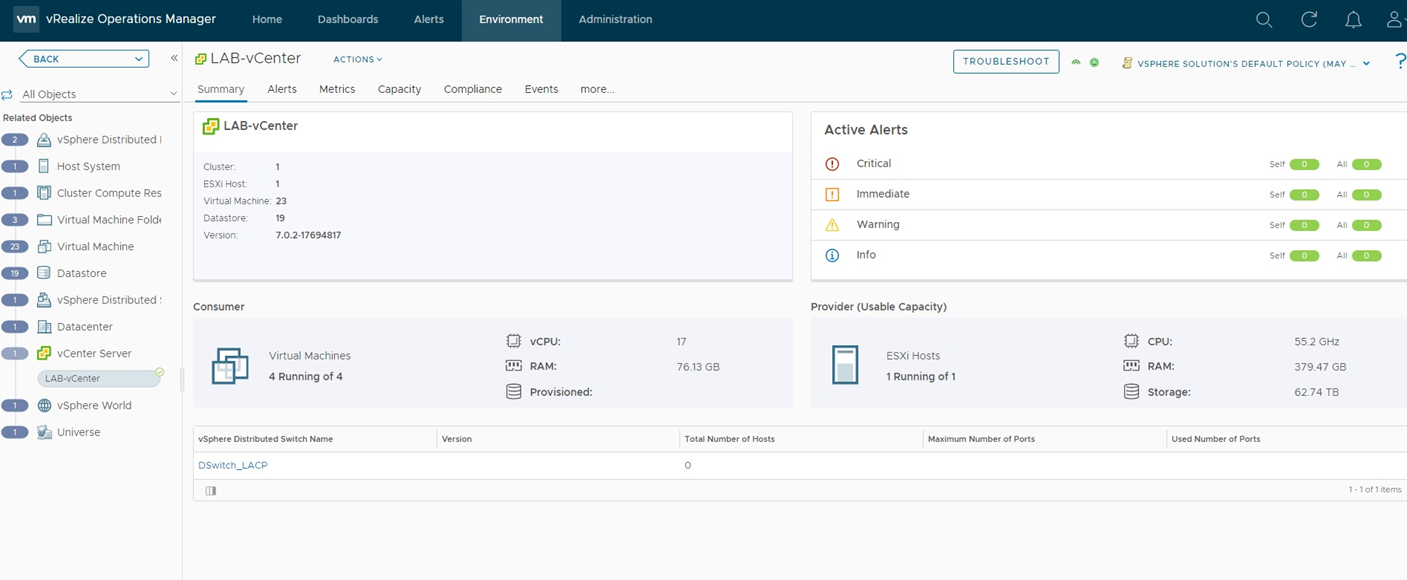Switch to the object Alerts tab
The height and width of the screenshot is (580, 1407).
point(282,89)
